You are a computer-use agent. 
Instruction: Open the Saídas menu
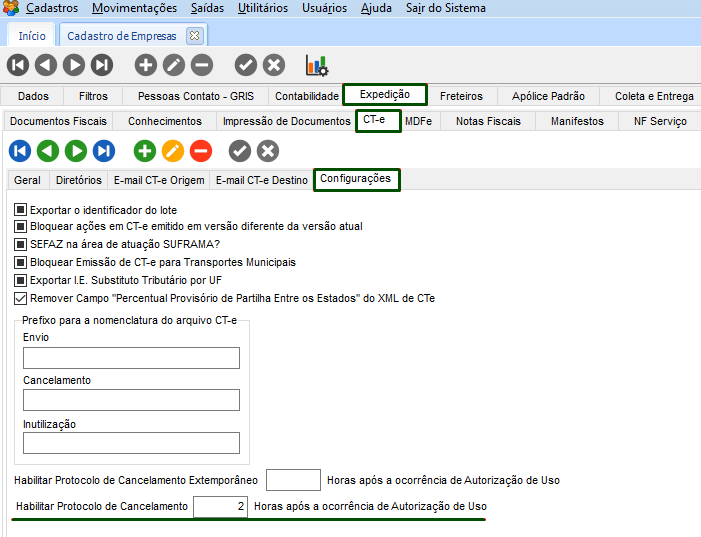[207, 8]
